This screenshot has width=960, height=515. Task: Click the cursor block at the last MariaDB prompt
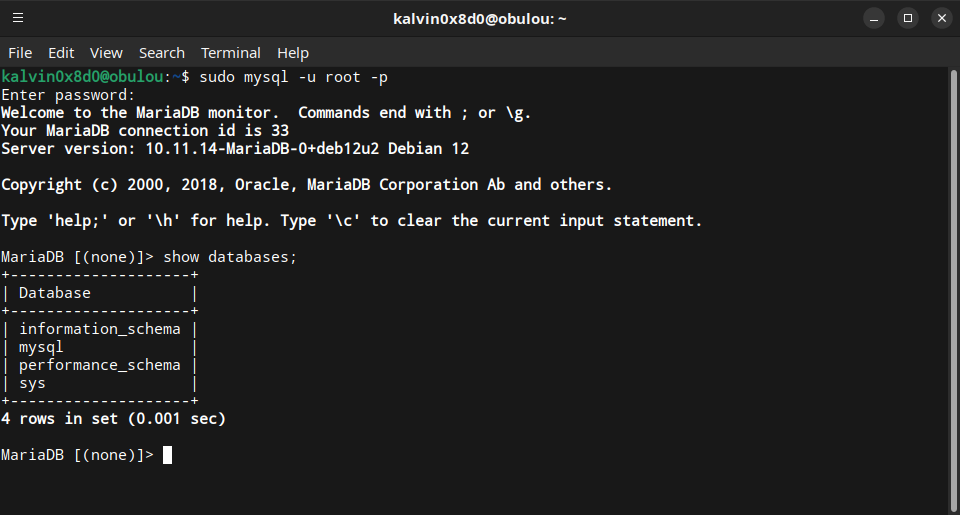pos(167,455)
